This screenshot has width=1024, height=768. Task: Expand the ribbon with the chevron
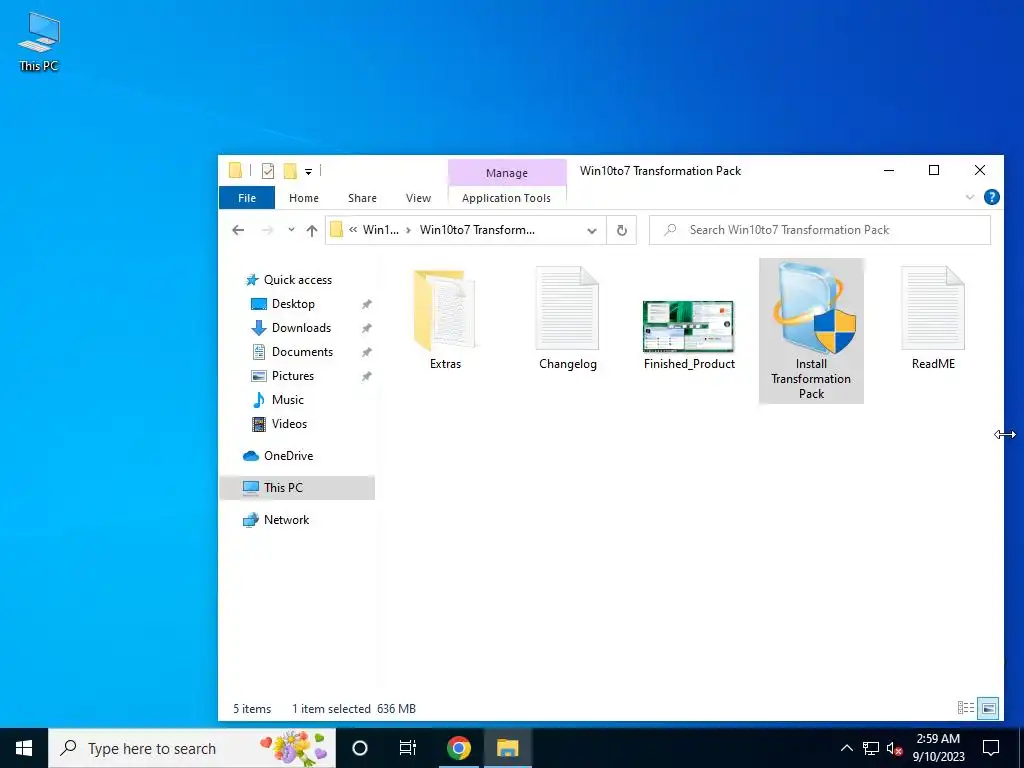point(970,197)
